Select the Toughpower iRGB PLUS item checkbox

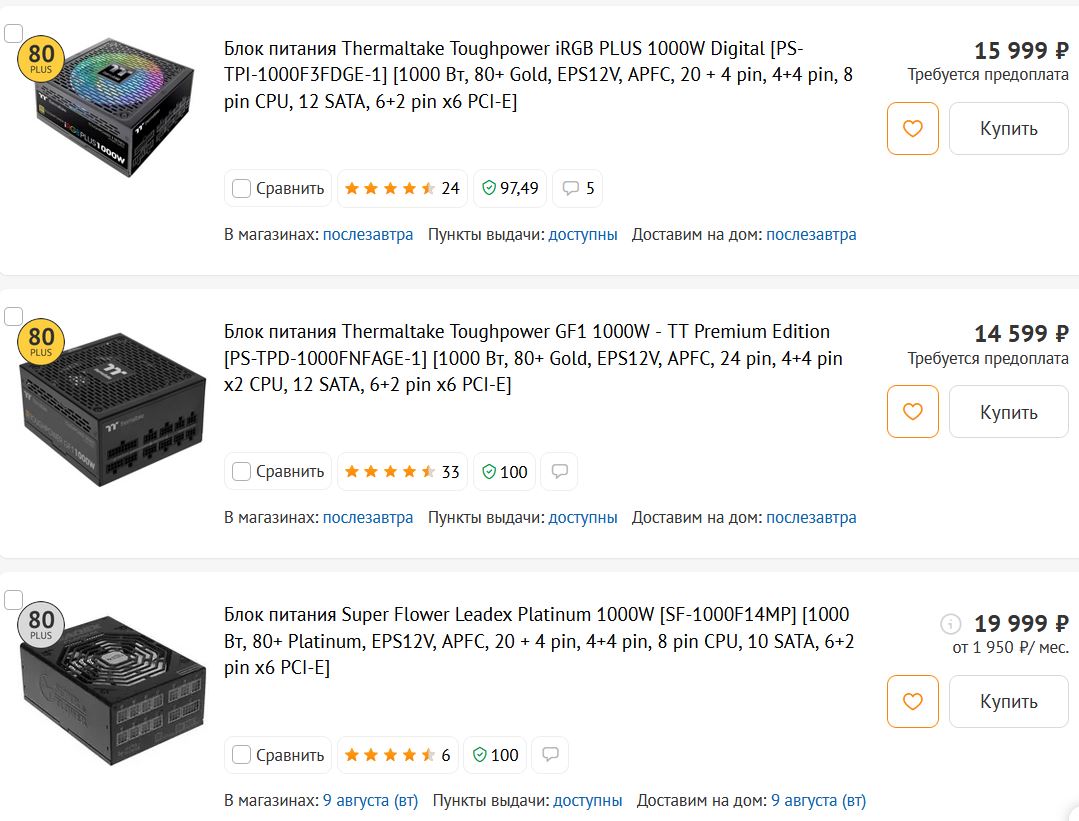(13, 34)
